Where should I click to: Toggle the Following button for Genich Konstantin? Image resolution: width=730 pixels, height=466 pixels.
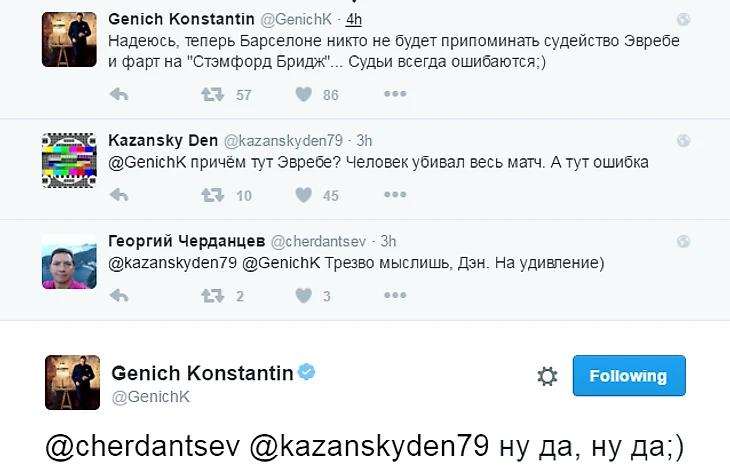628,376
